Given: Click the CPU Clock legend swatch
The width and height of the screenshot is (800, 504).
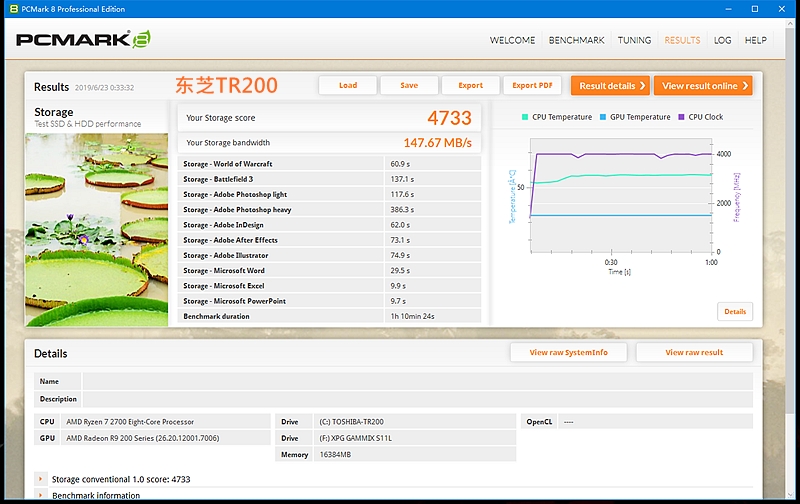Looking at the screenshot, I should 681,117.
